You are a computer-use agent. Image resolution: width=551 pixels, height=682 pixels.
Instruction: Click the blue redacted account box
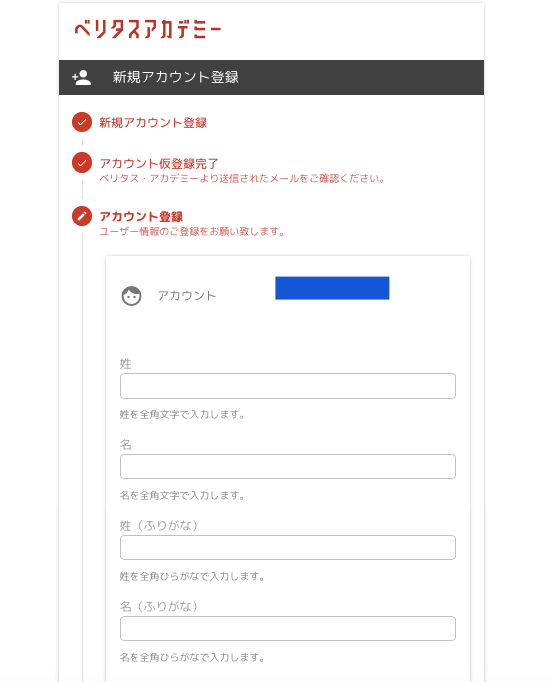coord(332,288)
